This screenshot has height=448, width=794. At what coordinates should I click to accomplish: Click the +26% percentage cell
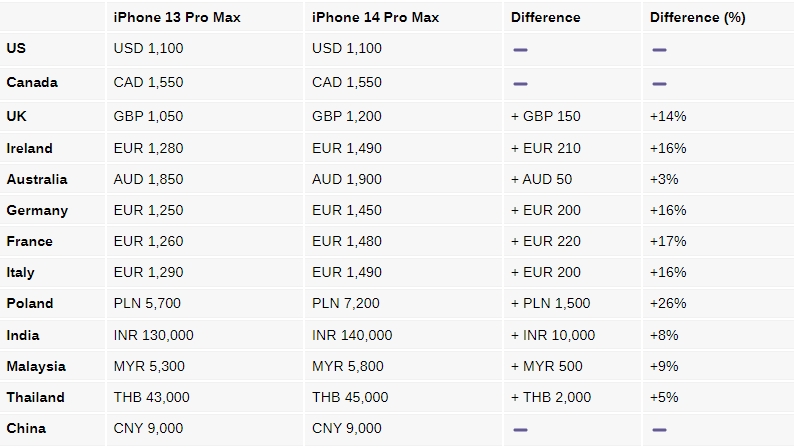tap(668, 303)
